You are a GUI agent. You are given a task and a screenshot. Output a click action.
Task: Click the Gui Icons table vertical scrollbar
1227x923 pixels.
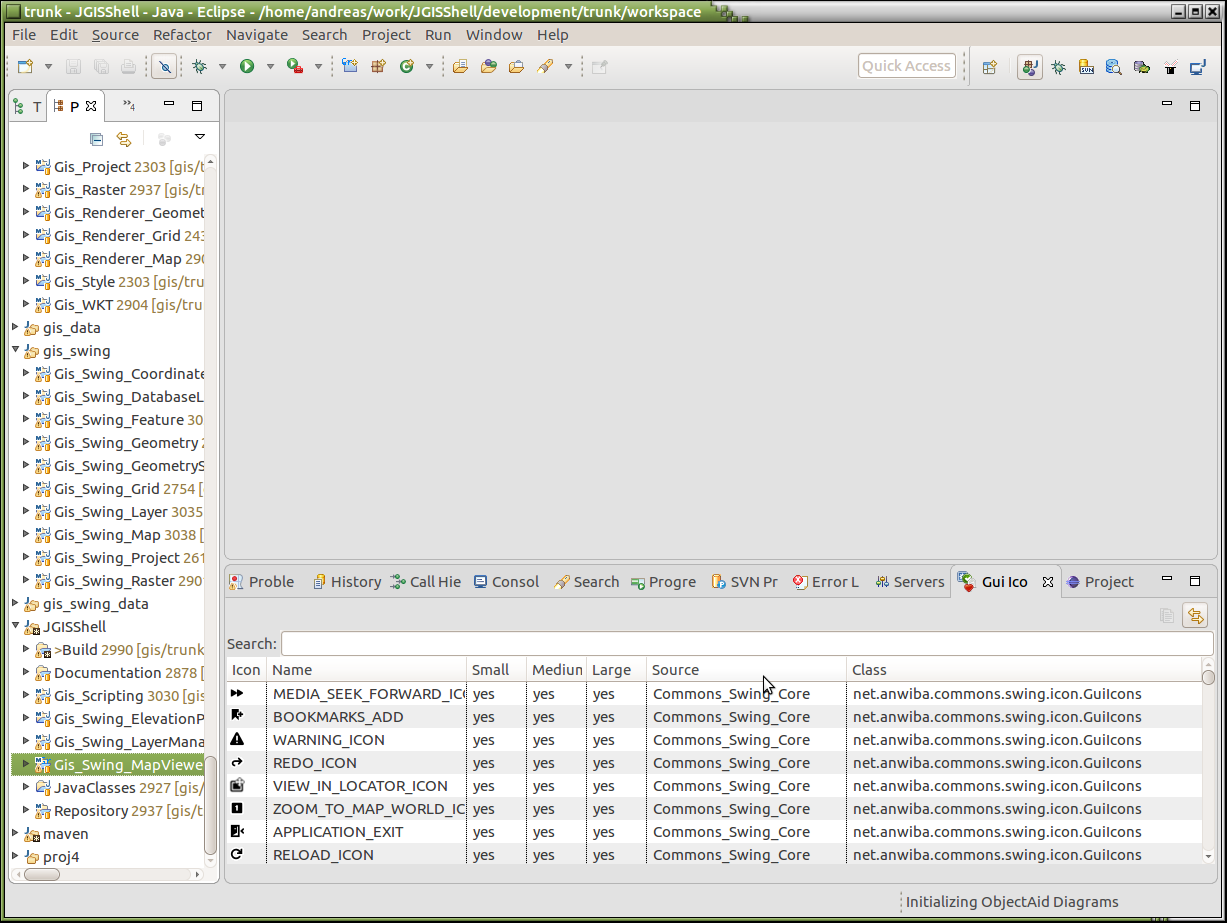1208,764
